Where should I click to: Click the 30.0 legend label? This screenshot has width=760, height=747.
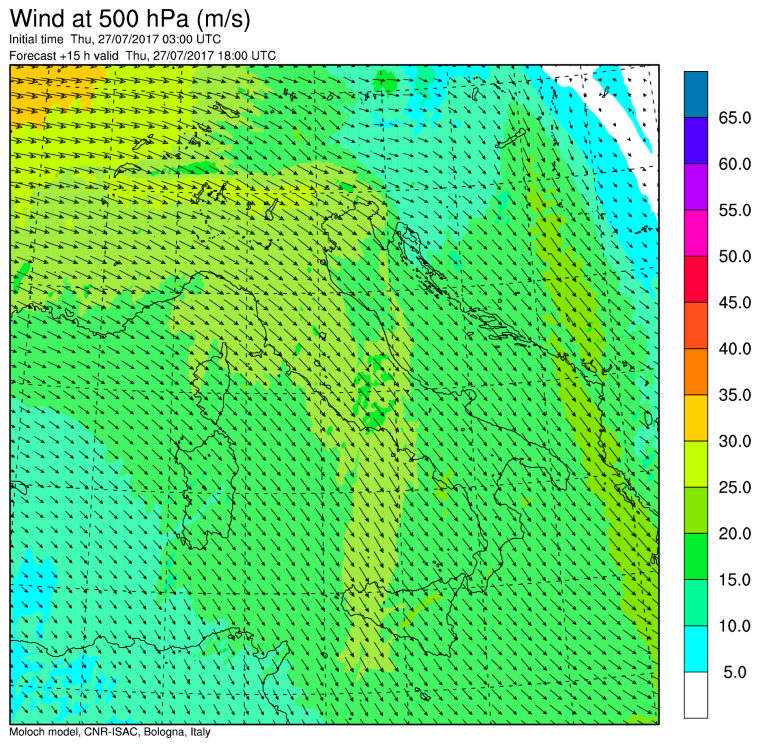tap(735, 441)
